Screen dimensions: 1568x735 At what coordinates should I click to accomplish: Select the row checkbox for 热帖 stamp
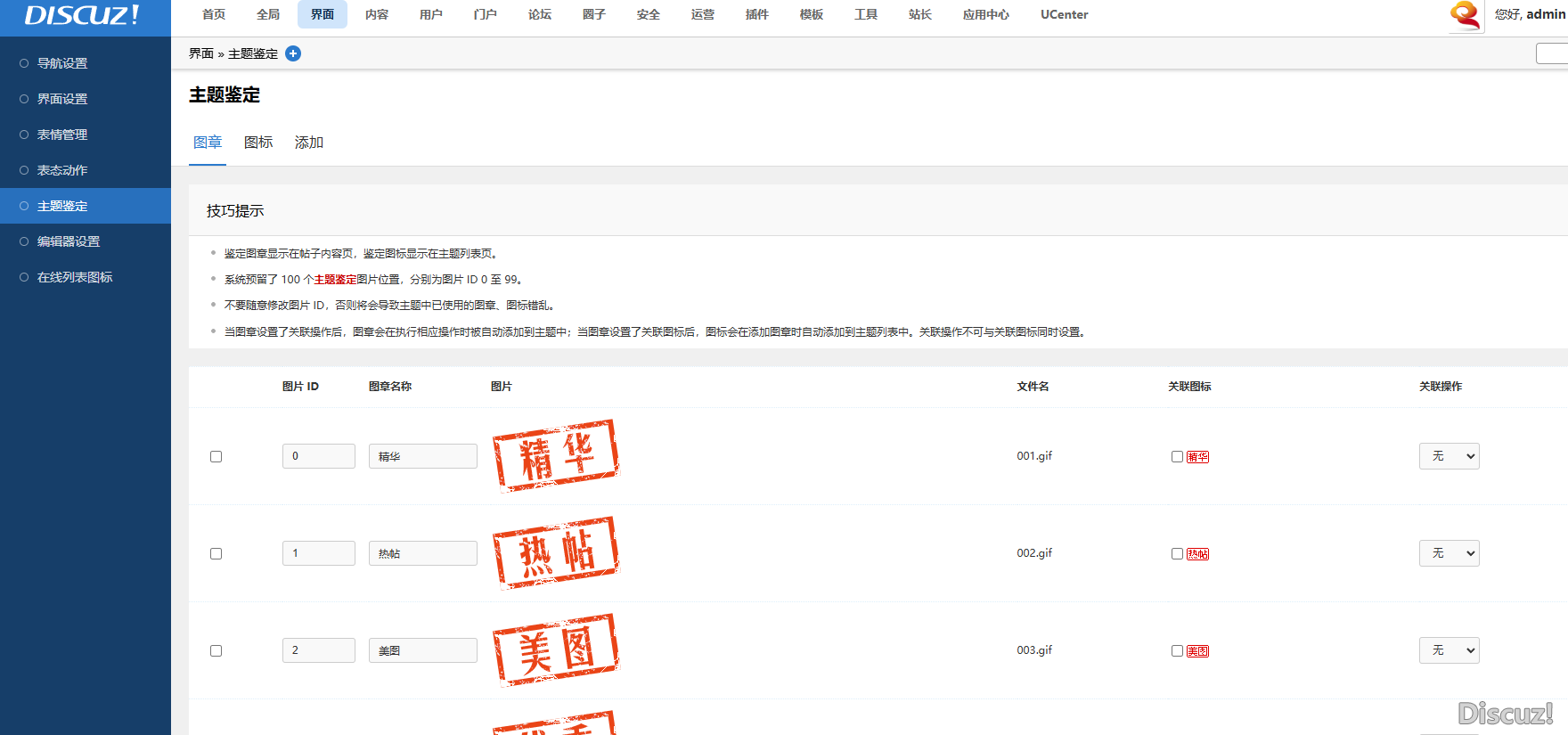coord(216,554)
